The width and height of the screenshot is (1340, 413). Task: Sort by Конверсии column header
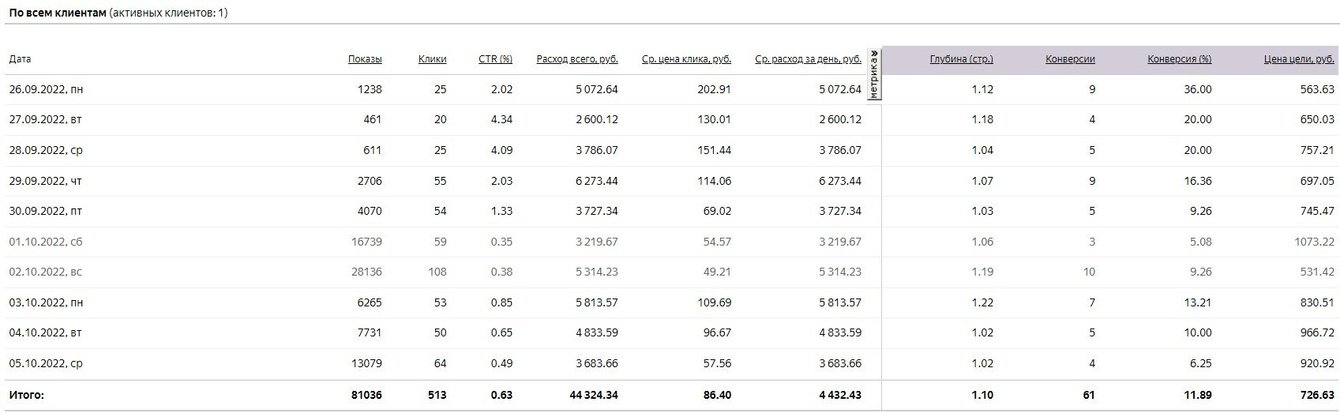pos(1070,59)
